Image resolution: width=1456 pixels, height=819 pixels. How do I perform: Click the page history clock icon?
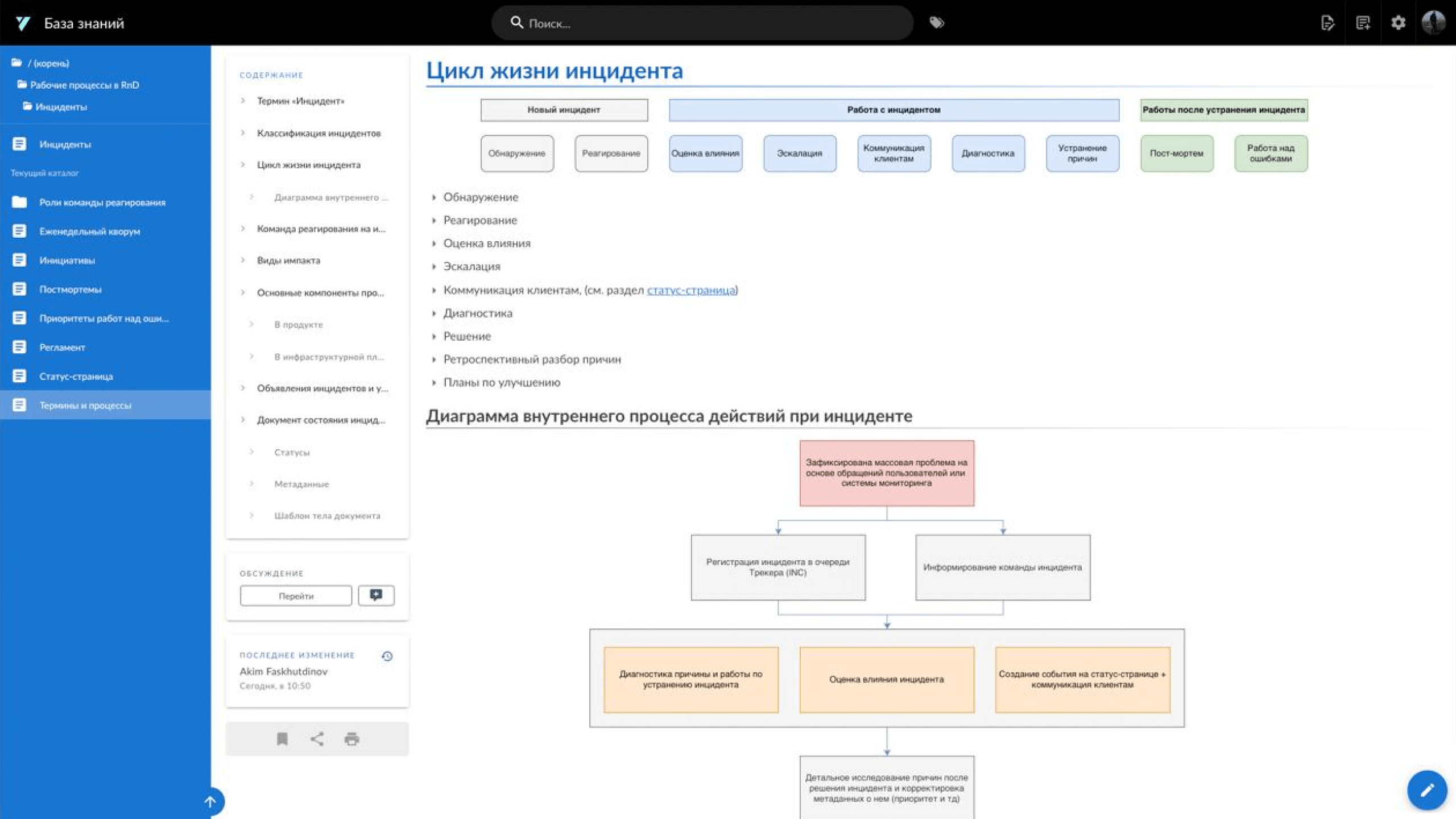tap(387, 656)
